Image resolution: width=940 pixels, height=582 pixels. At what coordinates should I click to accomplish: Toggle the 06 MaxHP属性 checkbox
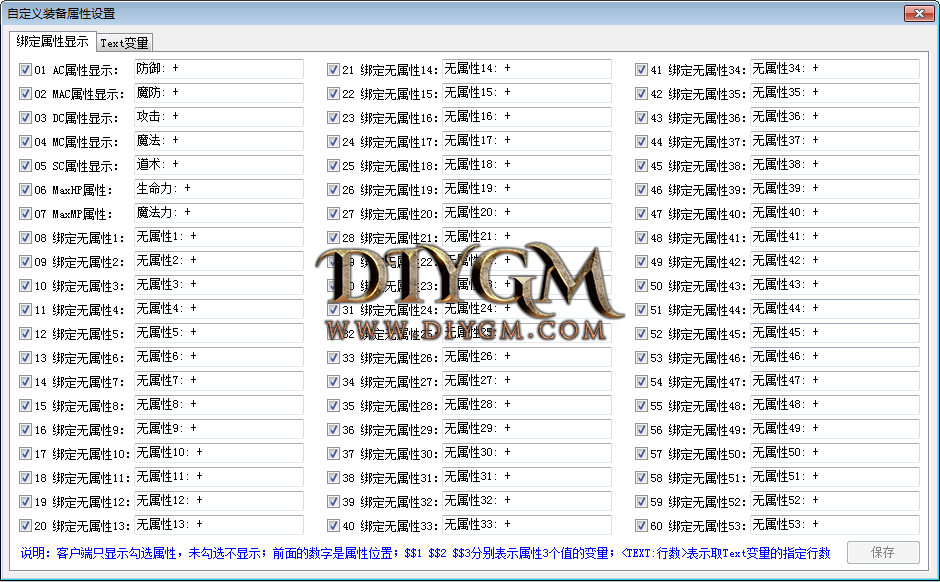click(x=25, y=189)
